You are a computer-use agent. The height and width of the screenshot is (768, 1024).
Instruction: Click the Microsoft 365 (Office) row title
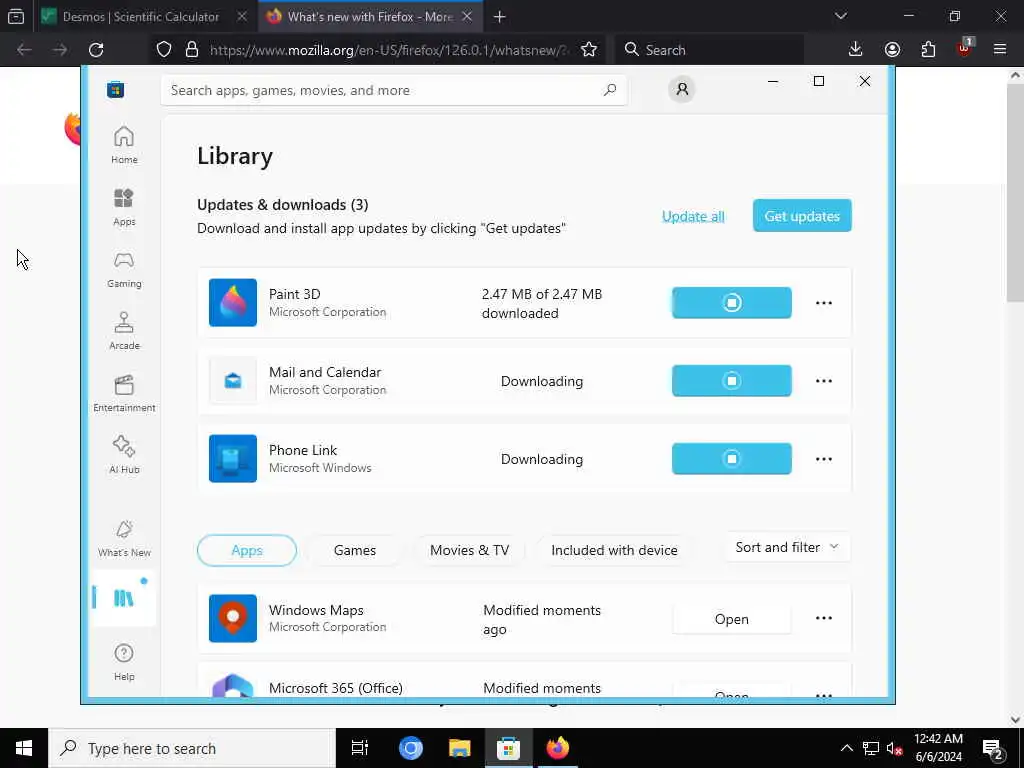pos(336,688)
